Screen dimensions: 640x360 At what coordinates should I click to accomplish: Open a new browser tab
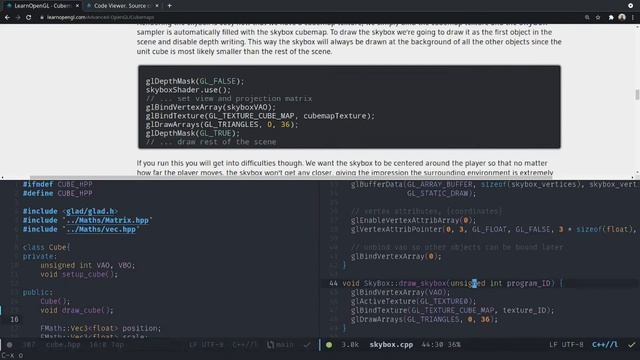(169, 6)
